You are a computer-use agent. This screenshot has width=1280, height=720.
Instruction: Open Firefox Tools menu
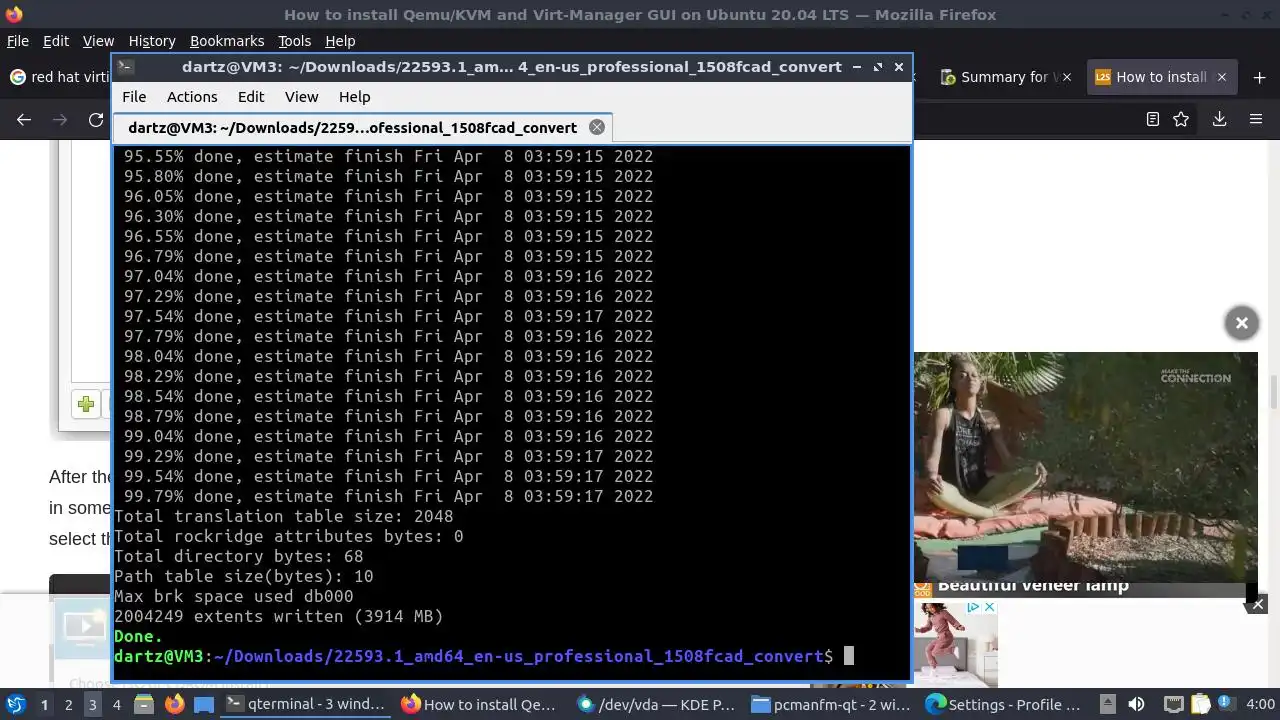pos(294,41)
